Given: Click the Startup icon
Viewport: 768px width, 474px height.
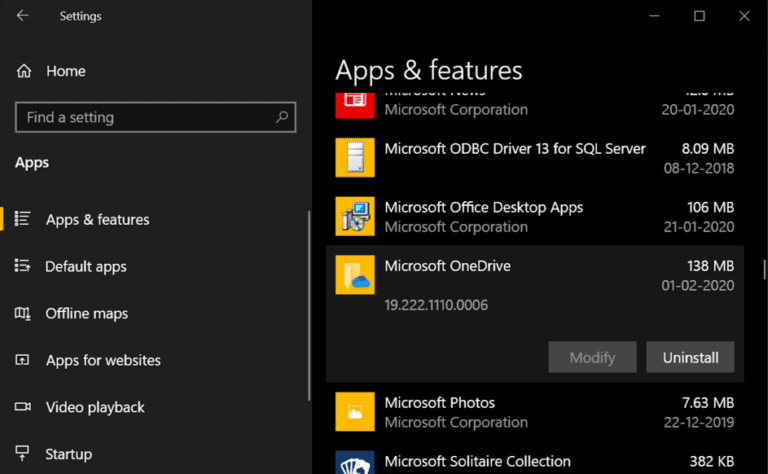Looking at the screenshot, I should pyautogui.click(x=23, y=453).
